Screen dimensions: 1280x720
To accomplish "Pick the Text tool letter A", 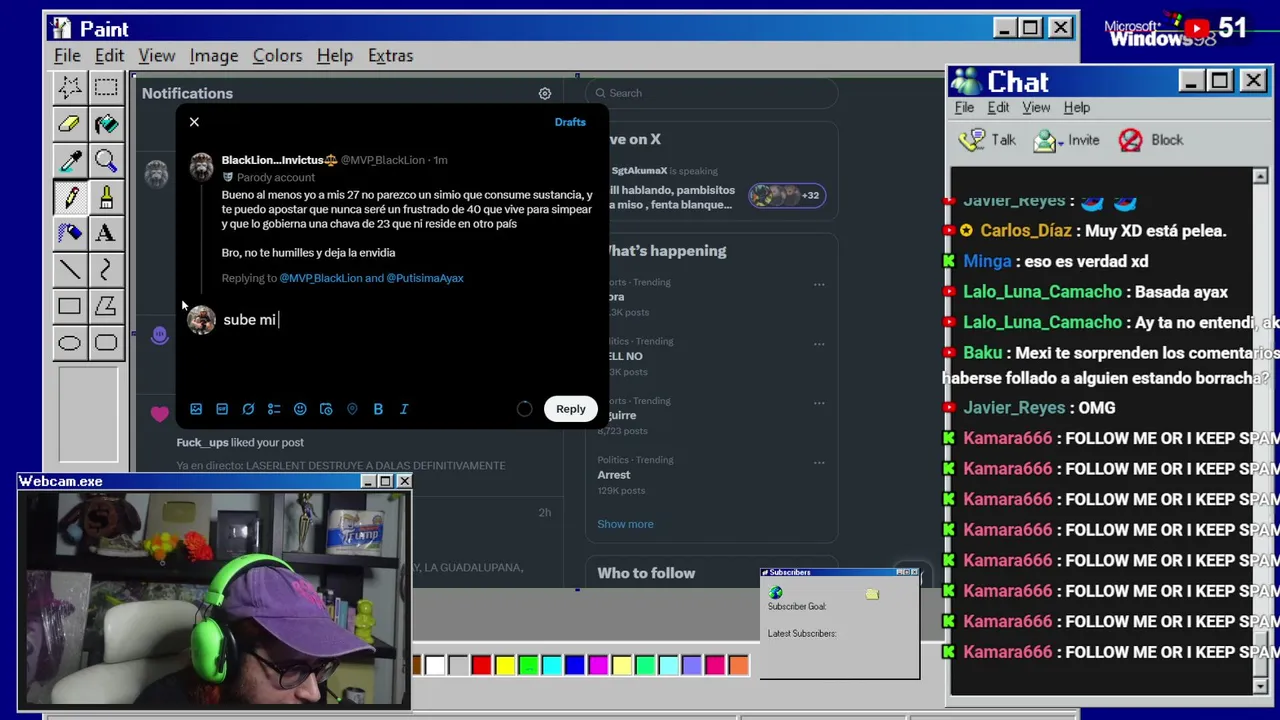I will (x=106, y=233).
